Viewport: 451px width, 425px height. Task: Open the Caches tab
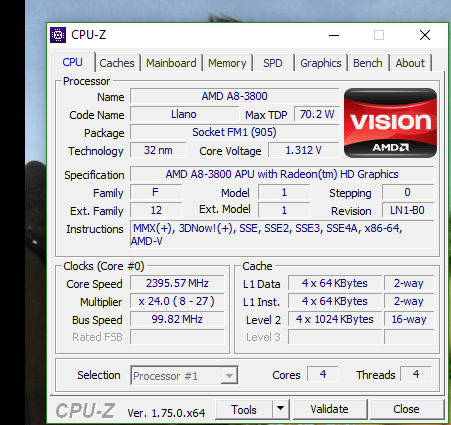(x=117, y=63)
